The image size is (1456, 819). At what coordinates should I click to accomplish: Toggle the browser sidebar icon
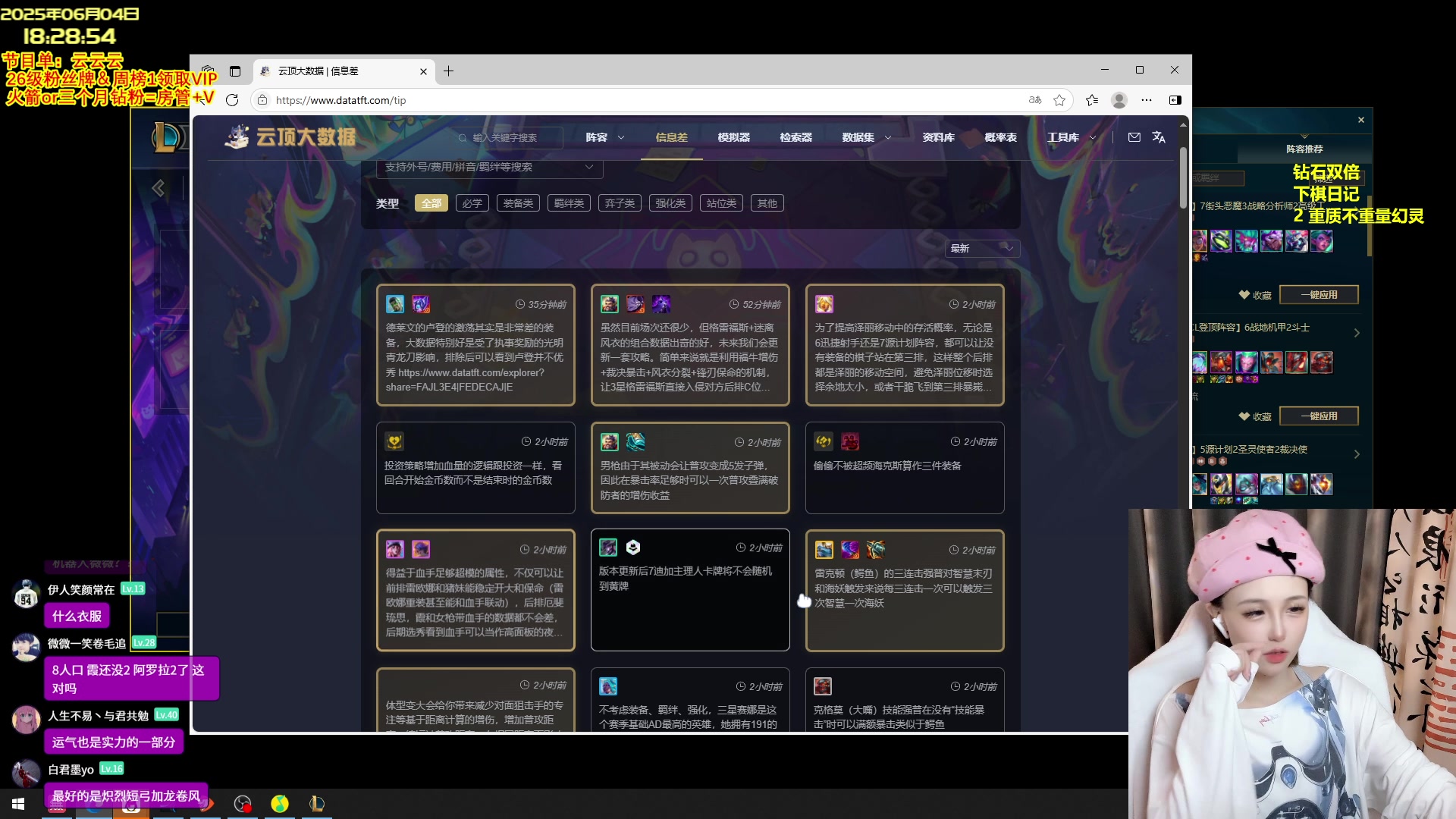(x=1175, y=100)
